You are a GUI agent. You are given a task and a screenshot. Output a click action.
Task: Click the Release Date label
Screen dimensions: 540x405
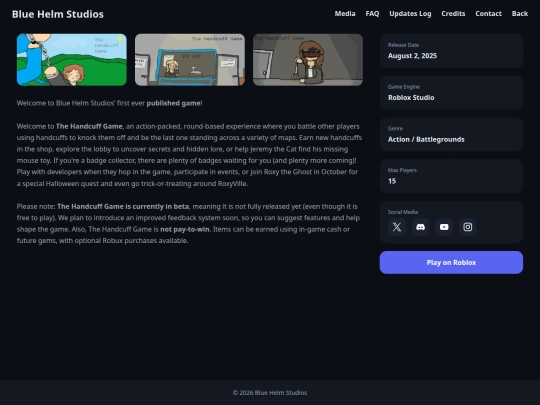point(403,45)
